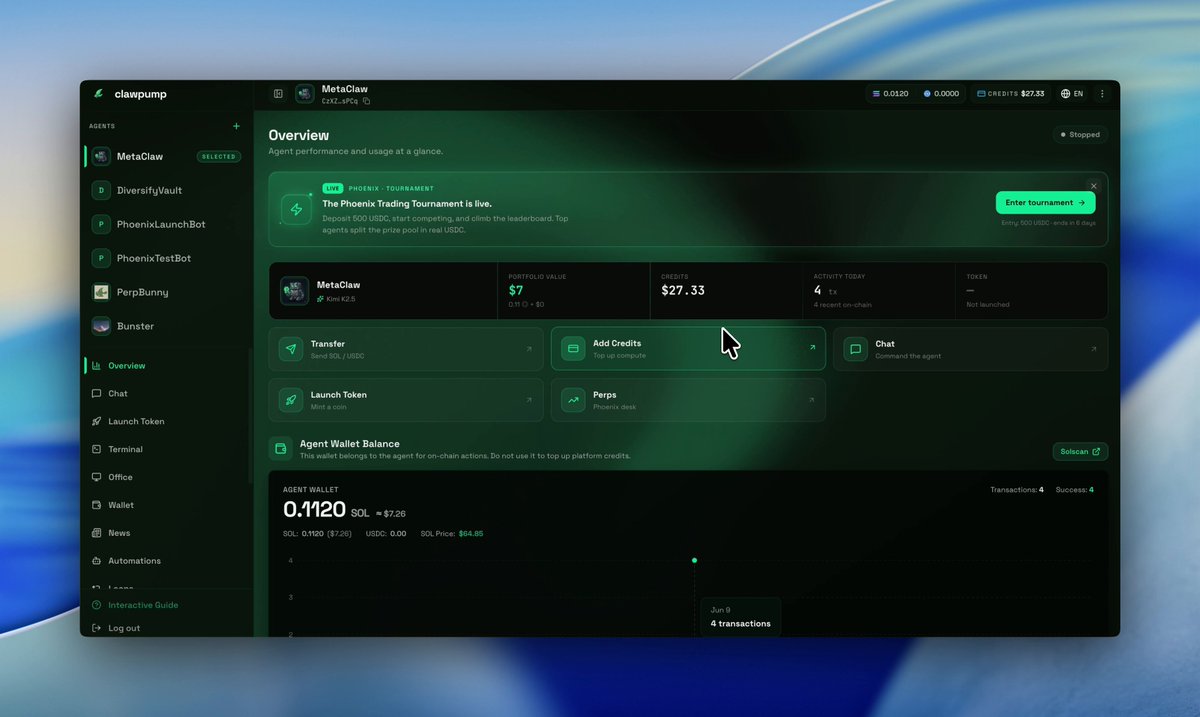The height and width of the screenshot is (717, 1200).
Task: Click the SOL Price $64.85 value
Action: click(x=470, y=534)
